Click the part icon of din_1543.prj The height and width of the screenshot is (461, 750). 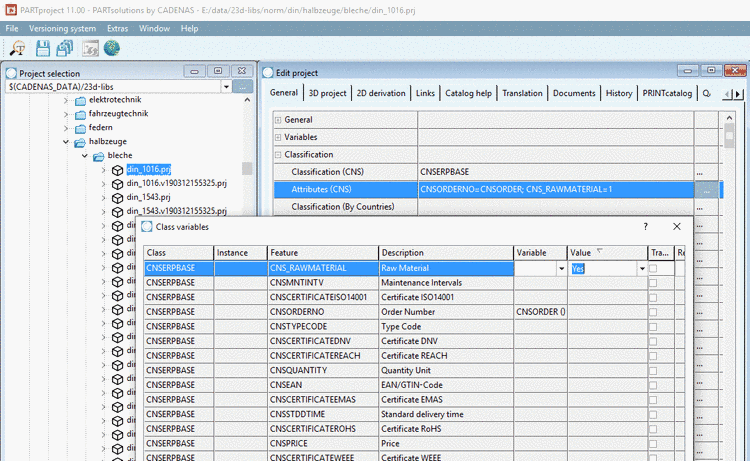(117, 198)
